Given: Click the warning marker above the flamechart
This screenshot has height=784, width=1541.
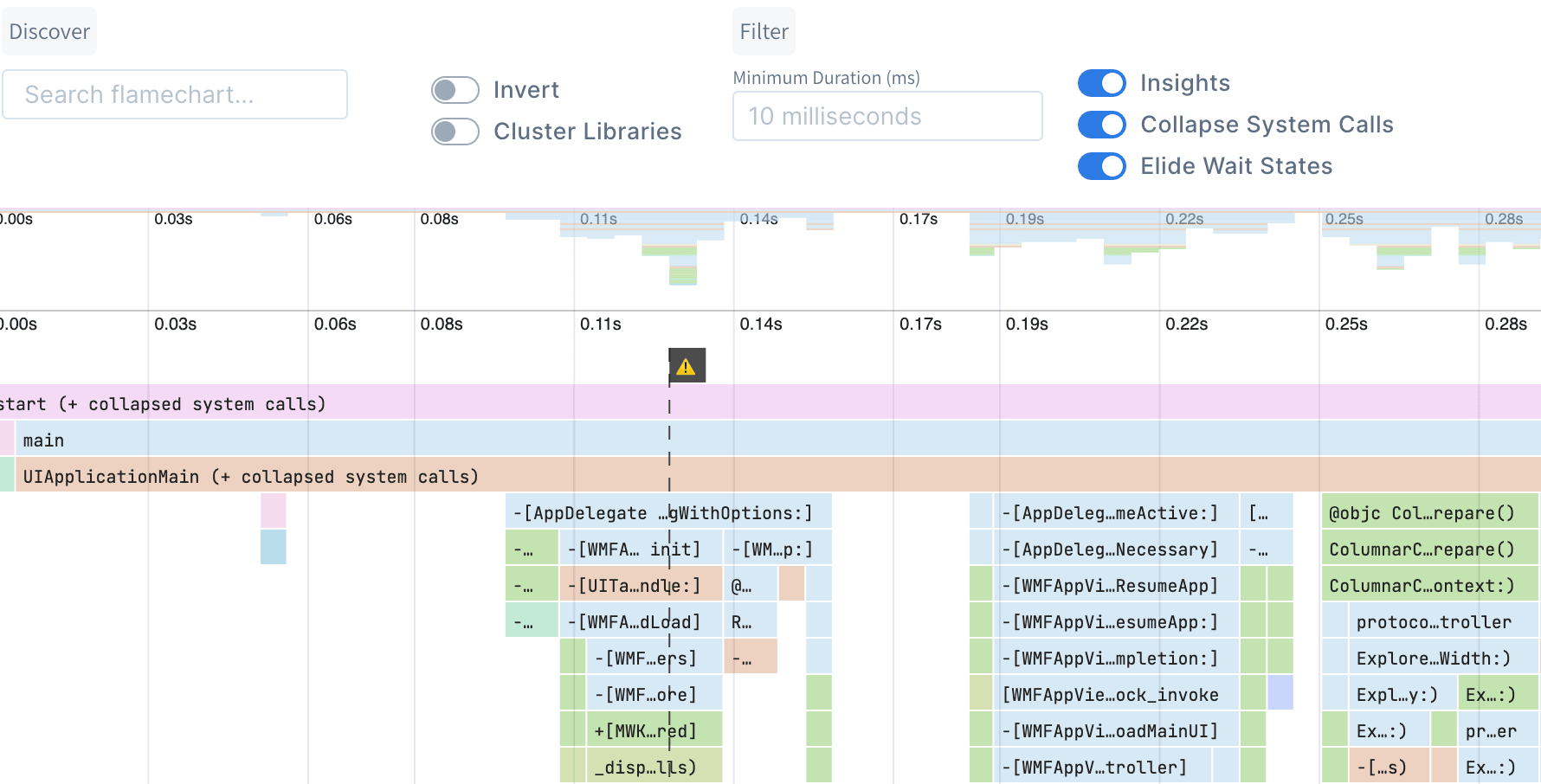Looking at the screenshot, I should click(687, 364).
